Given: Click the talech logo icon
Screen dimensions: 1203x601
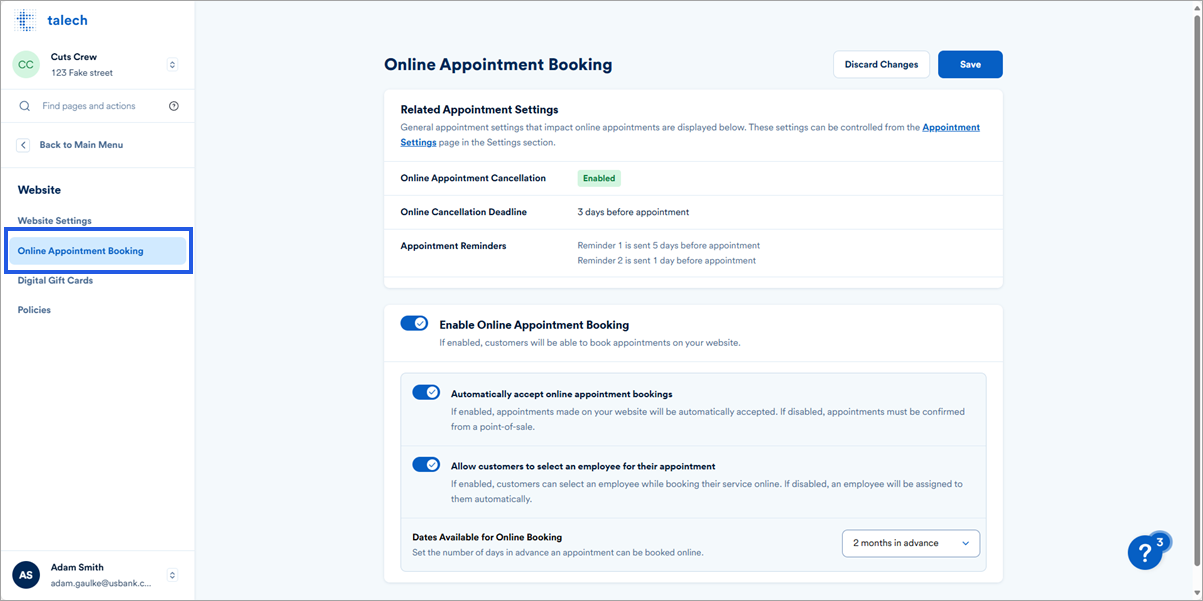Looking at the screenshot, I should [x=23, y=20].
